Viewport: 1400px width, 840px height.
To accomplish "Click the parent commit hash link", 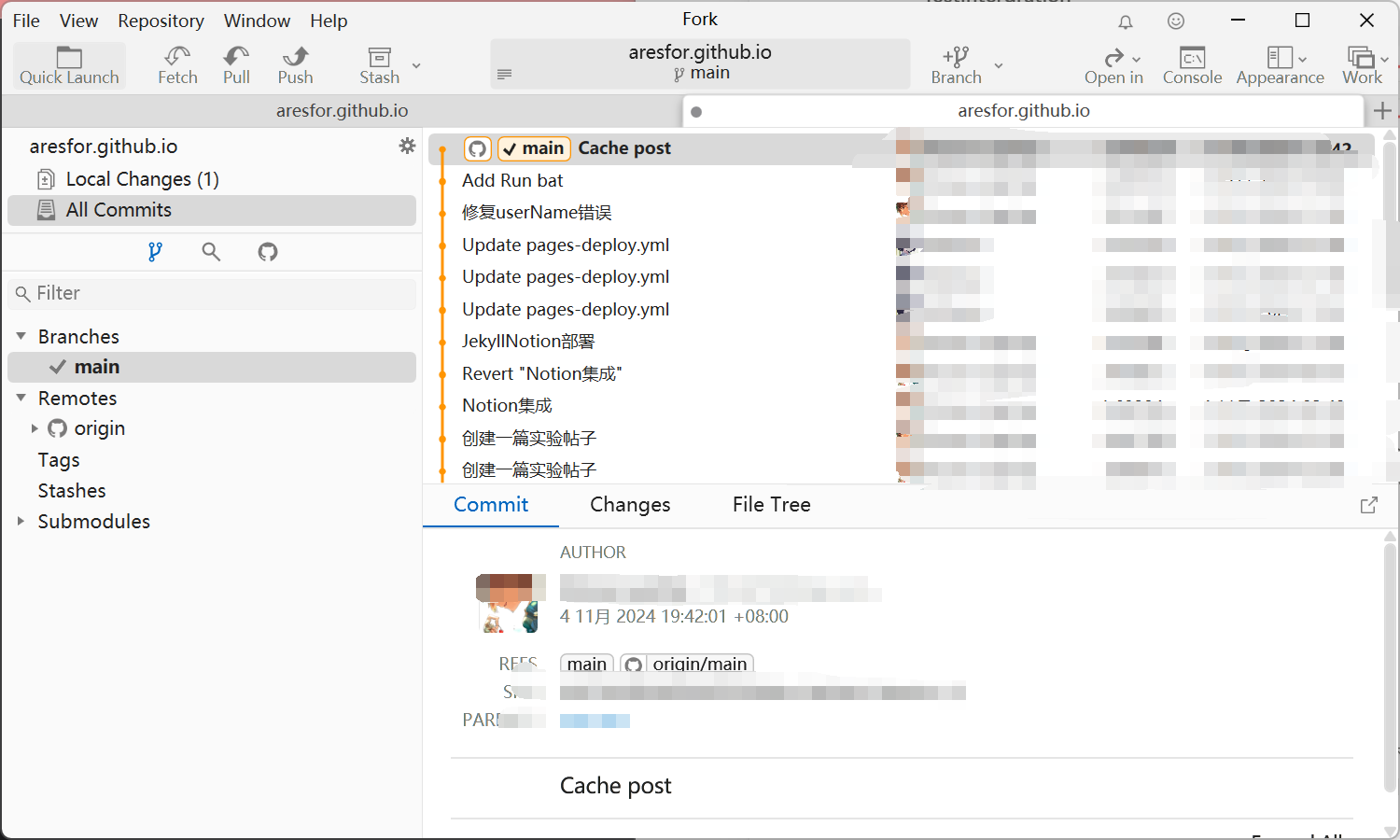I will pos(595,721).
